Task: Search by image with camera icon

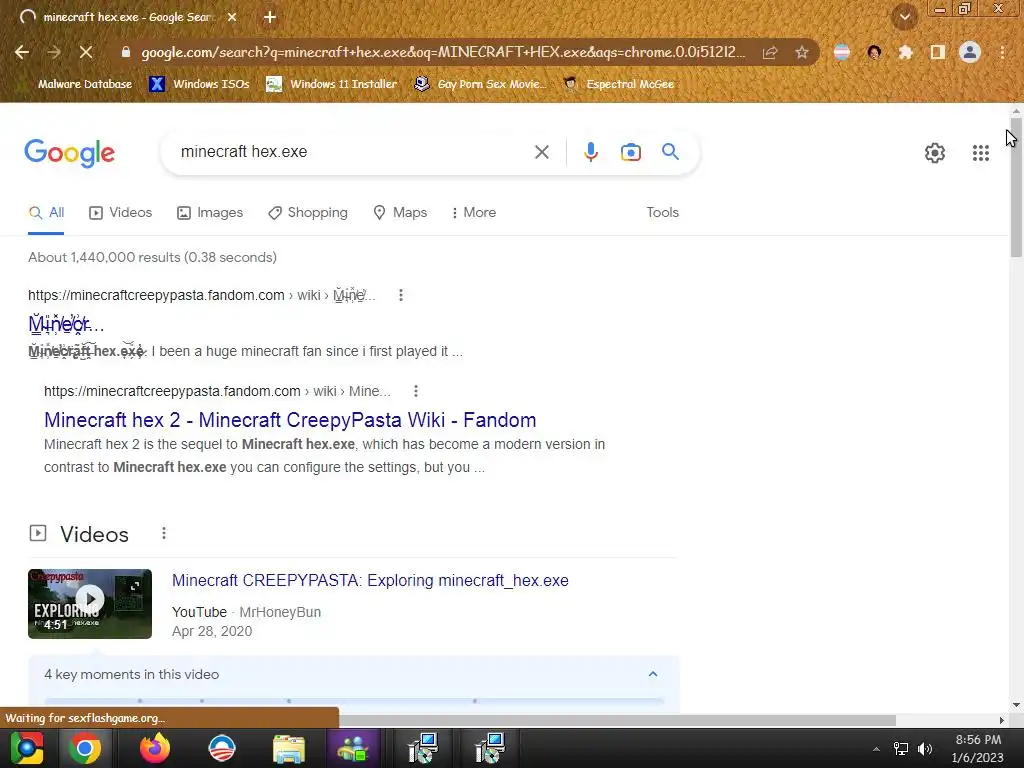Action: (630, 152)
